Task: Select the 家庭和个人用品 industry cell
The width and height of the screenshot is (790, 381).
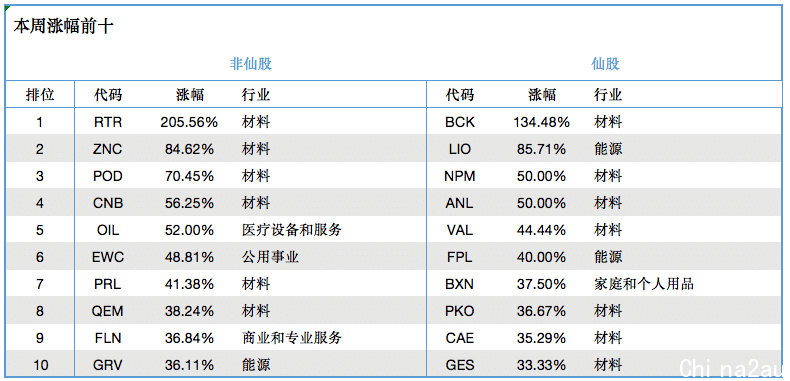Action: (644, 284)
